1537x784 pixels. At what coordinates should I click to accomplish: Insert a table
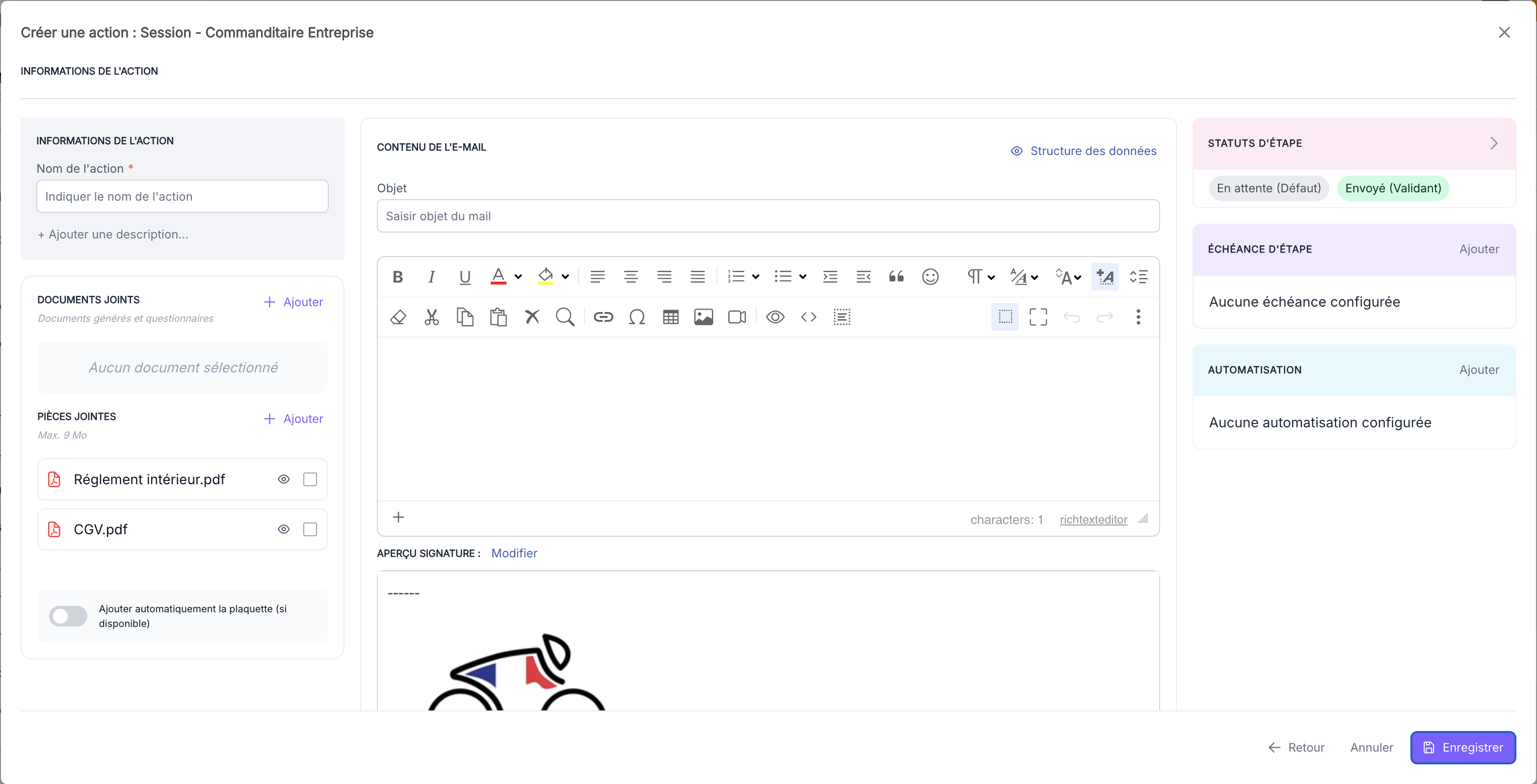tap(671, 317)
